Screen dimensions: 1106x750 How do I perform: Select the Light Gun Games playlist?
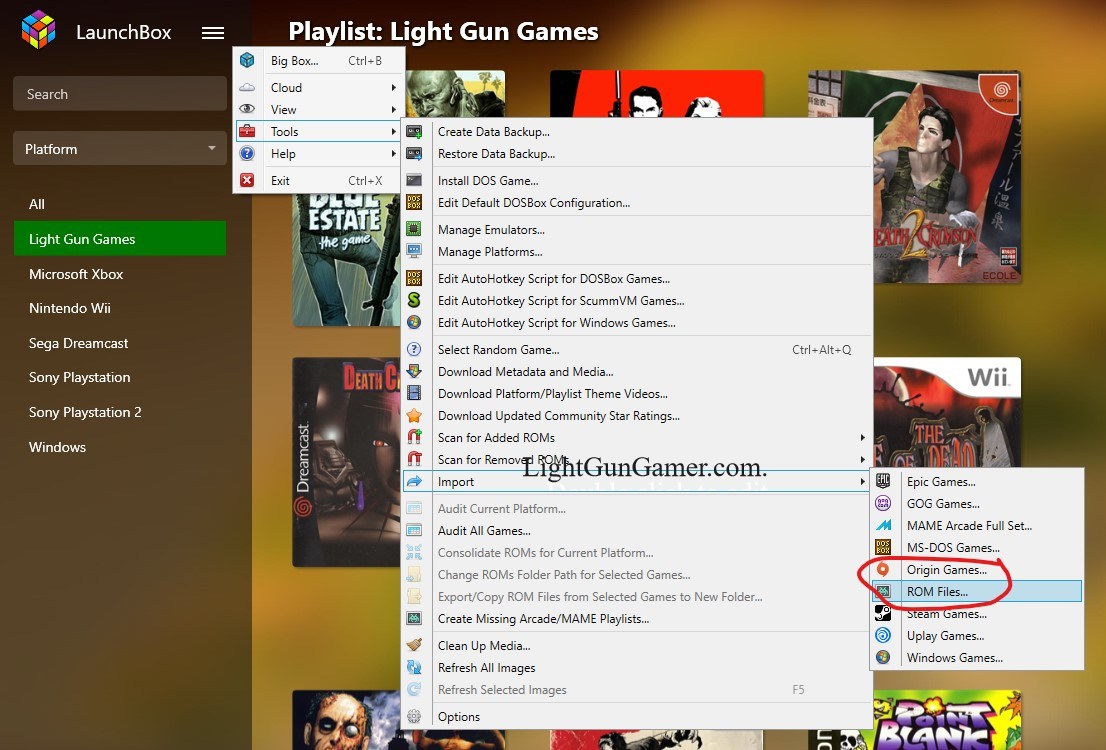click(x=120, y=238)
